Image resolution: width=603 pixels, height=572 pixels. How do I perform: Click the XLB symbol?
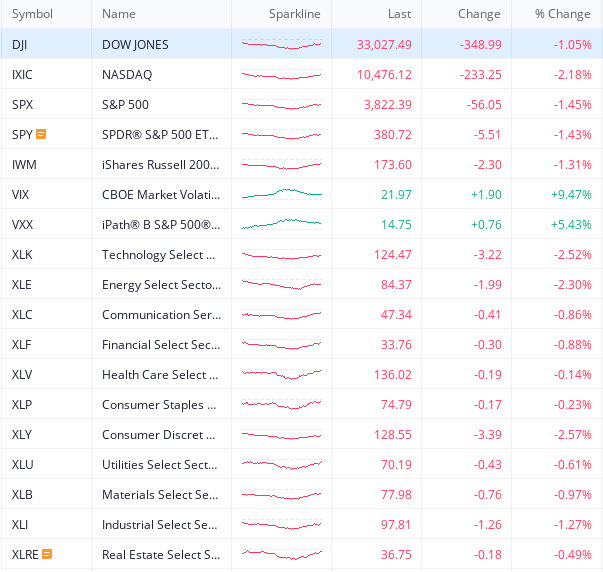point(22,494)
